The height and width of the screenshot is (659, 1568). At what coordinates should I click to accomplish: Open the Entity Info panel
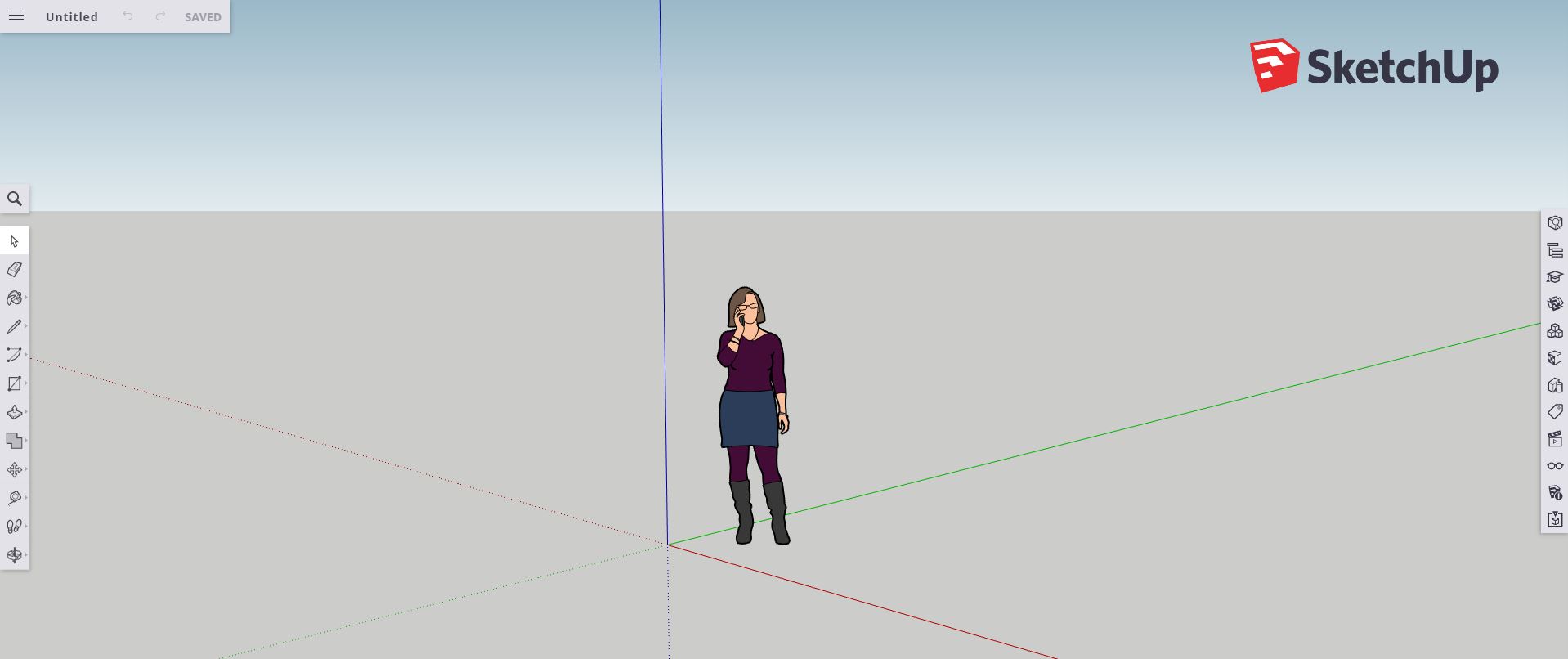[x=1555, y=222]
